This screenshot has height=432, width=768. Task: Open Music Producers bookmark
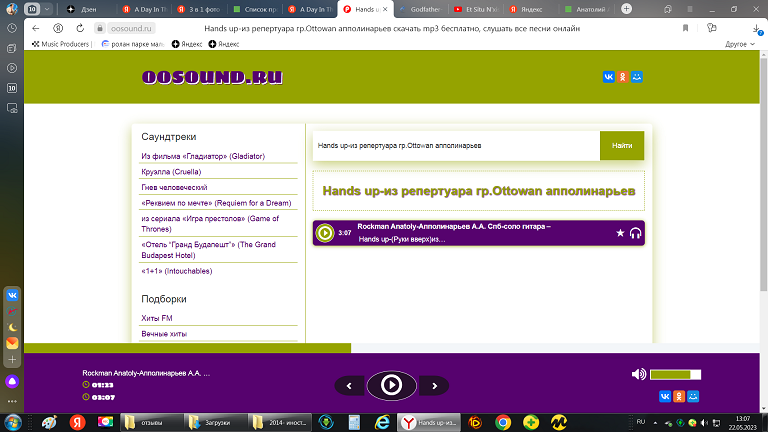(x=61, y=44)
